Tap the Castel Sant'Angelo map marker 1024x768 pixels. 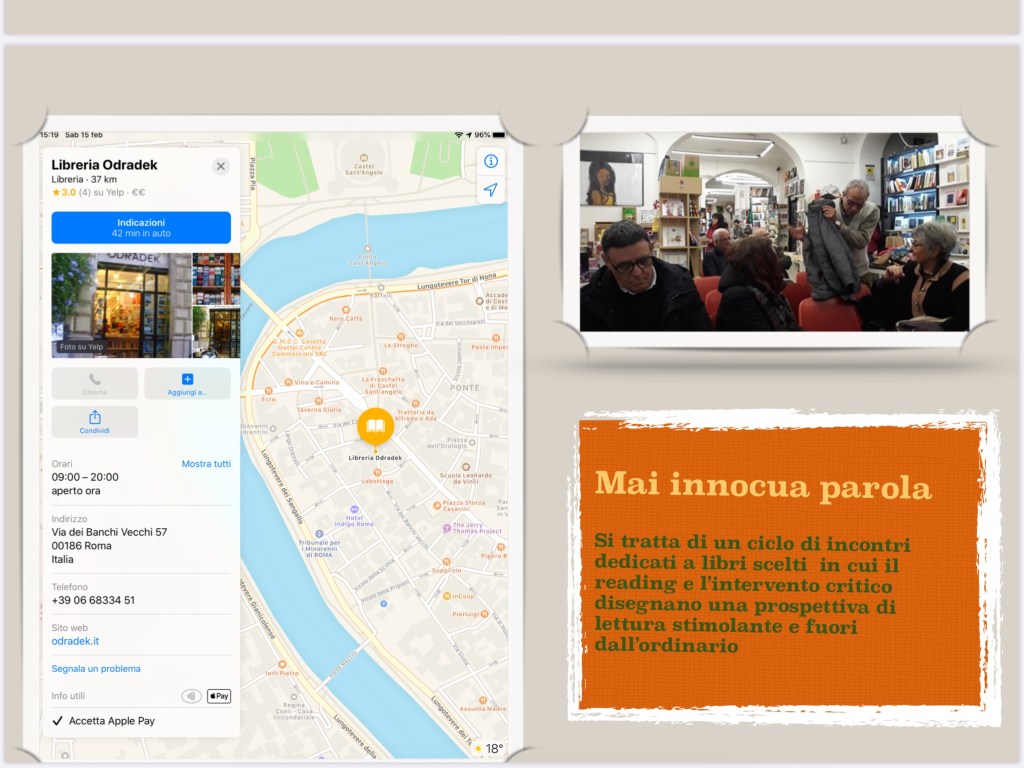364,160
